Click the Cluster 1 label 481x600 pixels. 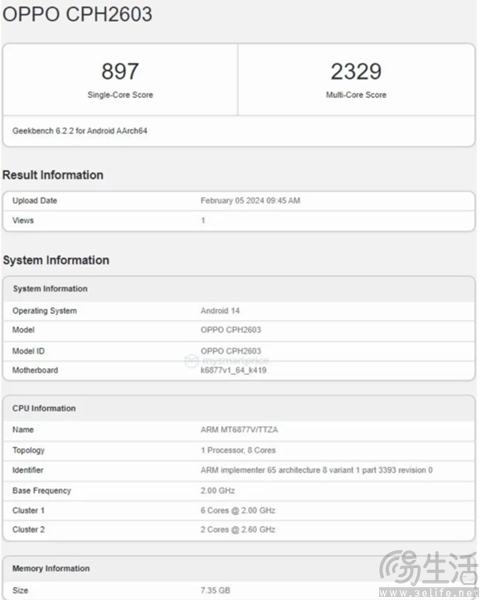[x=28, y=510]
